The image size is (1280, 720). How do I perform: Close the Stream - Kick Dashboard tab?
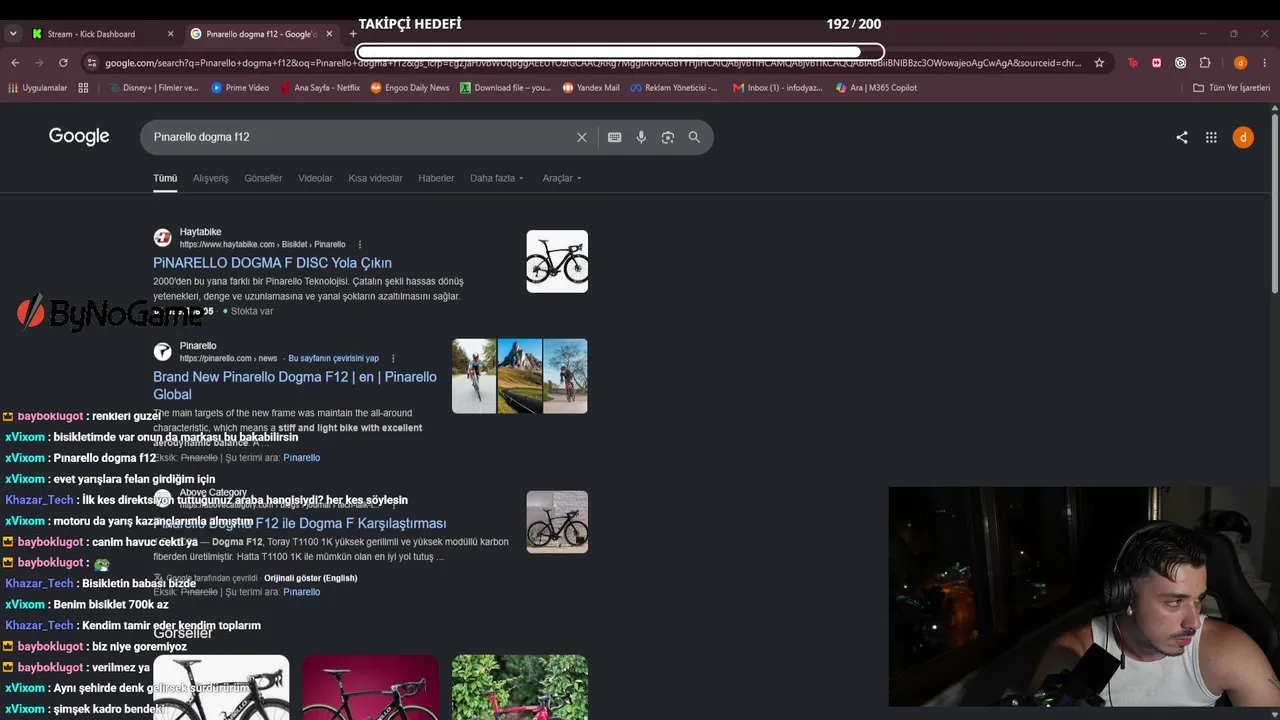tap(170, 34)
